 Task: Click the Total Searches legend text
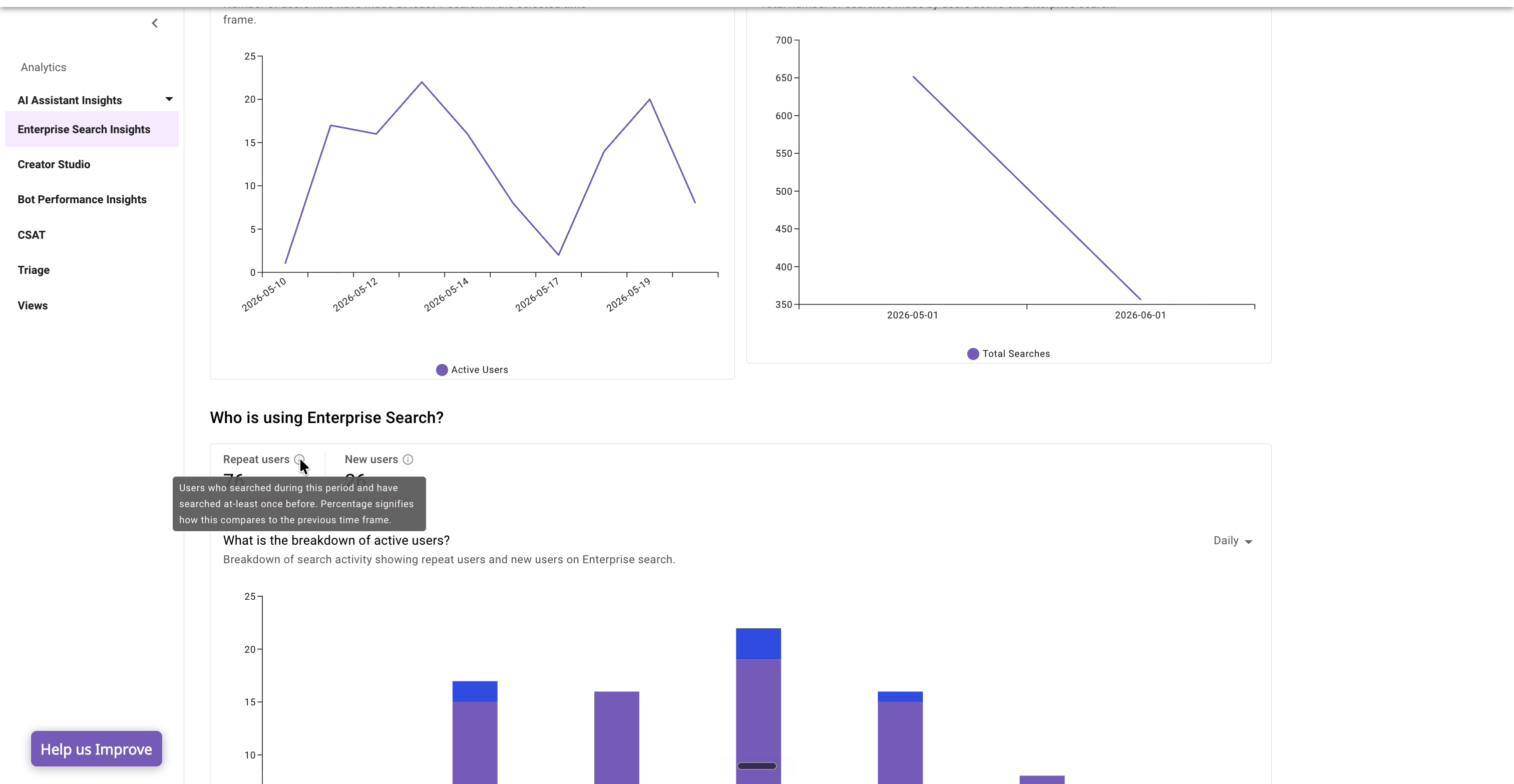pos(1016,354)
